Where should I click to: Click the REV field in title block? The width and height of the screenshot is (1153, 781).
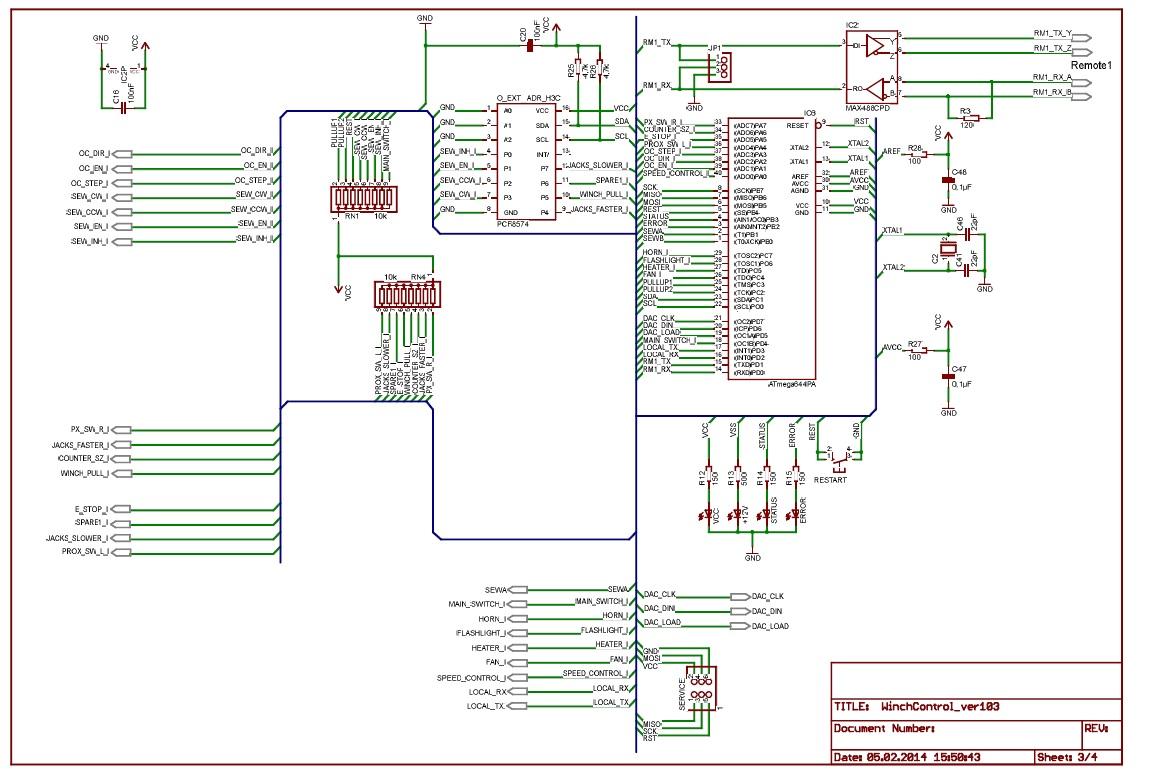click(x=1101, y=735)
